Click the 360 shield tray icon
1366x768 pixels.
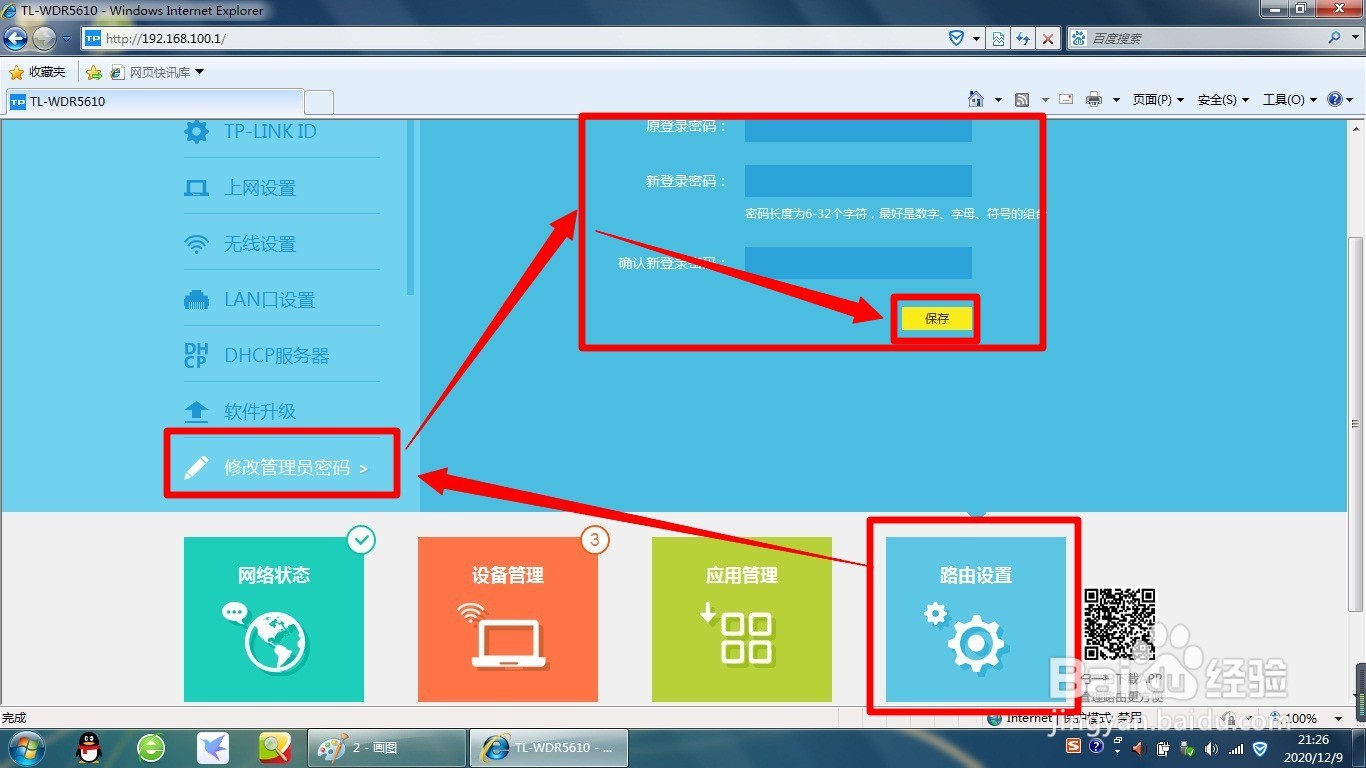pyautogui.click(x=1260, y=748)
